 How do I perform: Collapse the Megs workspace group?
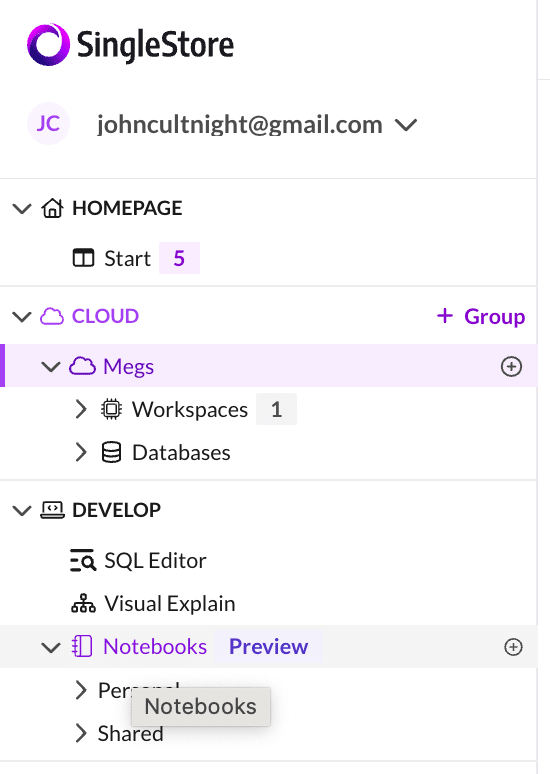50,367
